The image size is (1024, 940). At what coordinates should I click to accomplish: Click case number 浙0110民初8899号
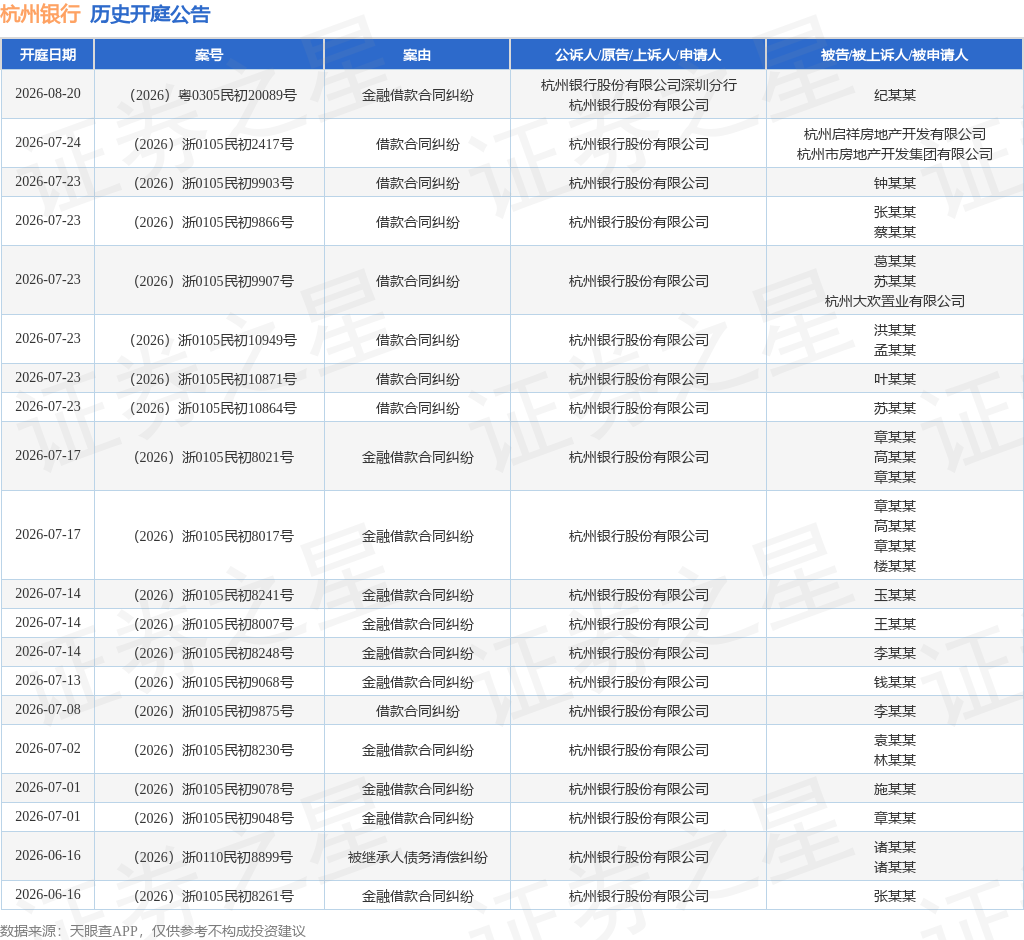[213, 857]
